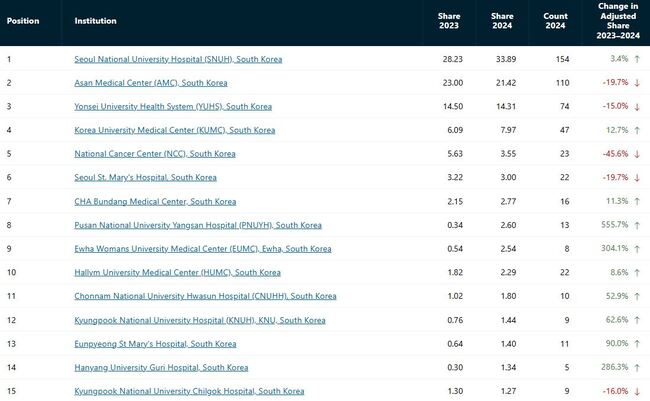Click up arrow beside 8.6% change

click(x=637, y=272)
